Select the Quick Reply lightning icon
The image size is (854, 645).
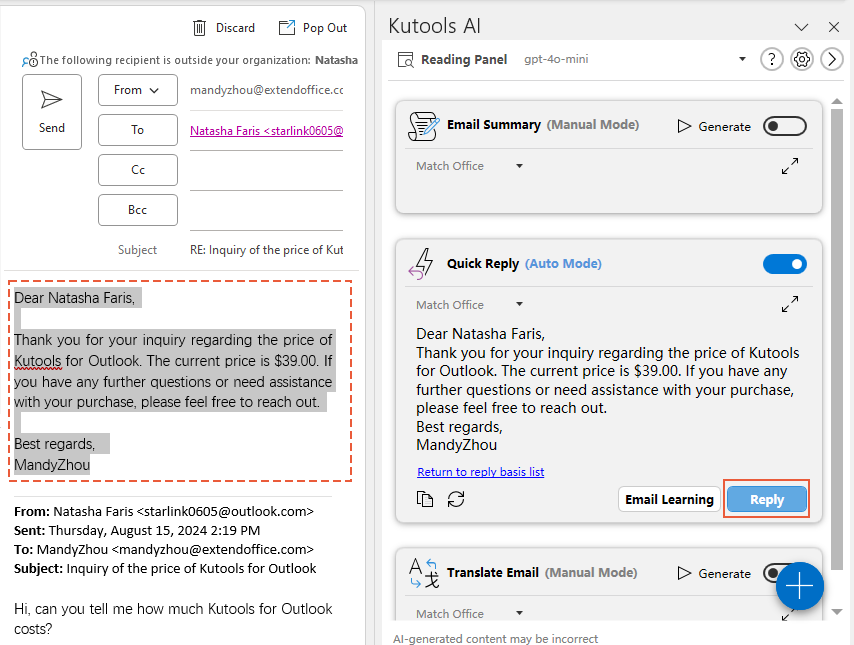(x=421, y=263)
